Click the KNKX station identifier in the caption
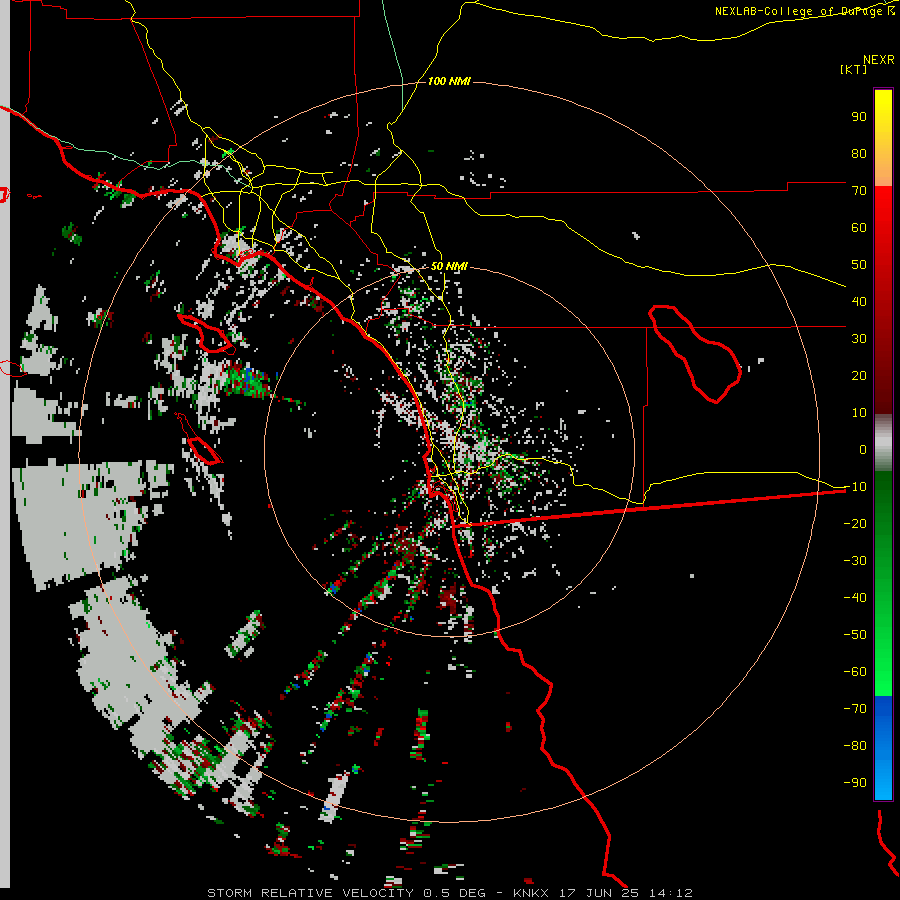The image size is (900, 900). coord(530,893)
